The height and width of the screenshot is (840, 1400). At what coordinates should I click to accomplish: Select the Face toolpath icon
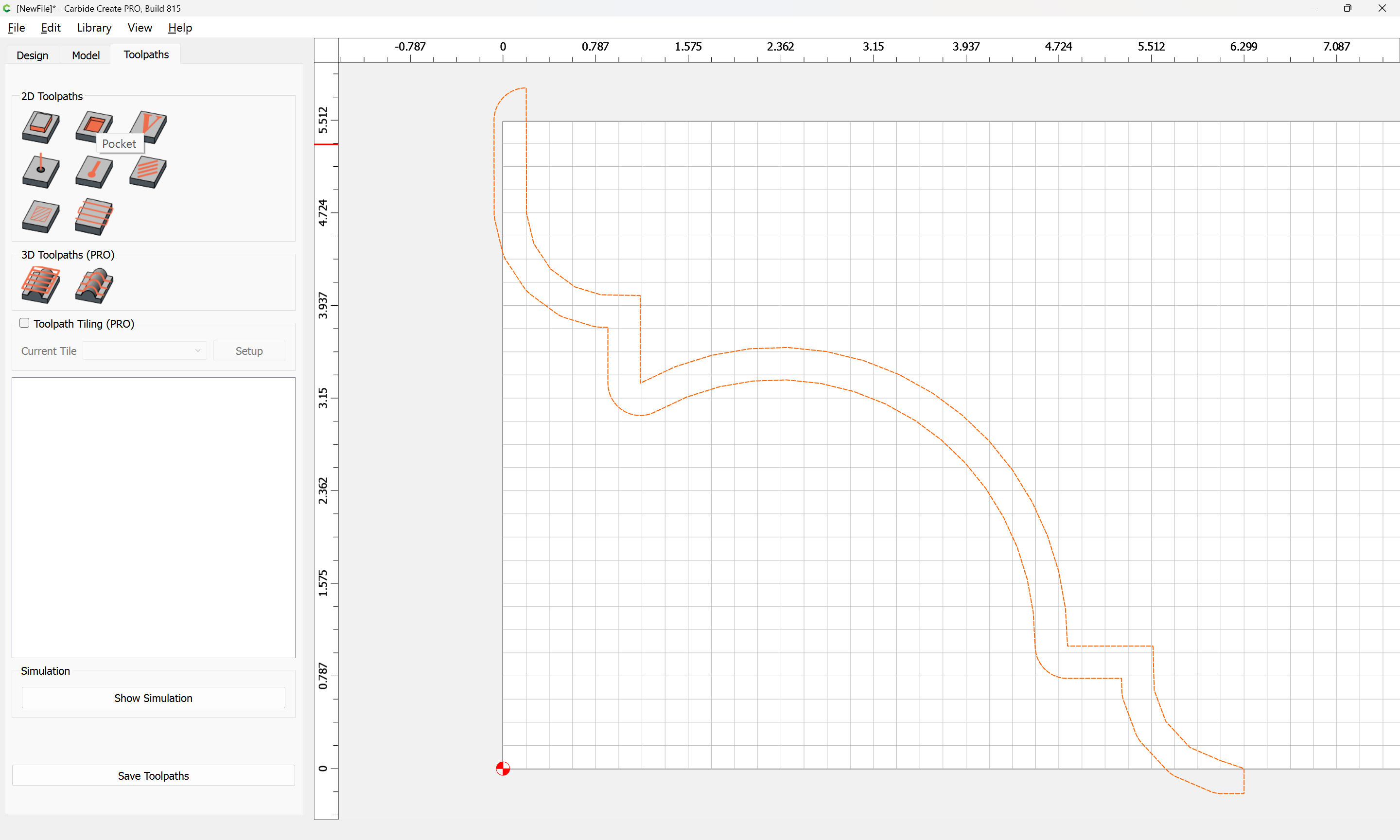94,217
